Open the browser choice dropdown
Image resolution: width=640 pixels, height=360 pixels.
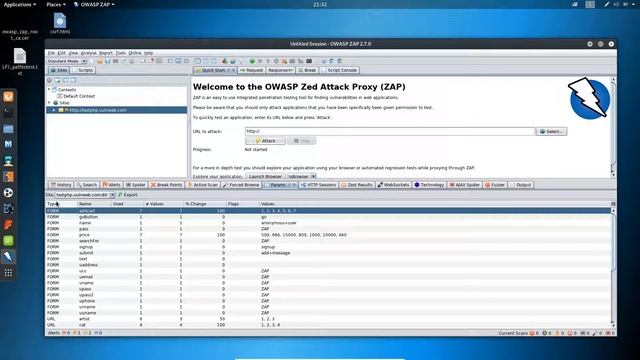click(x=302, y=176)
